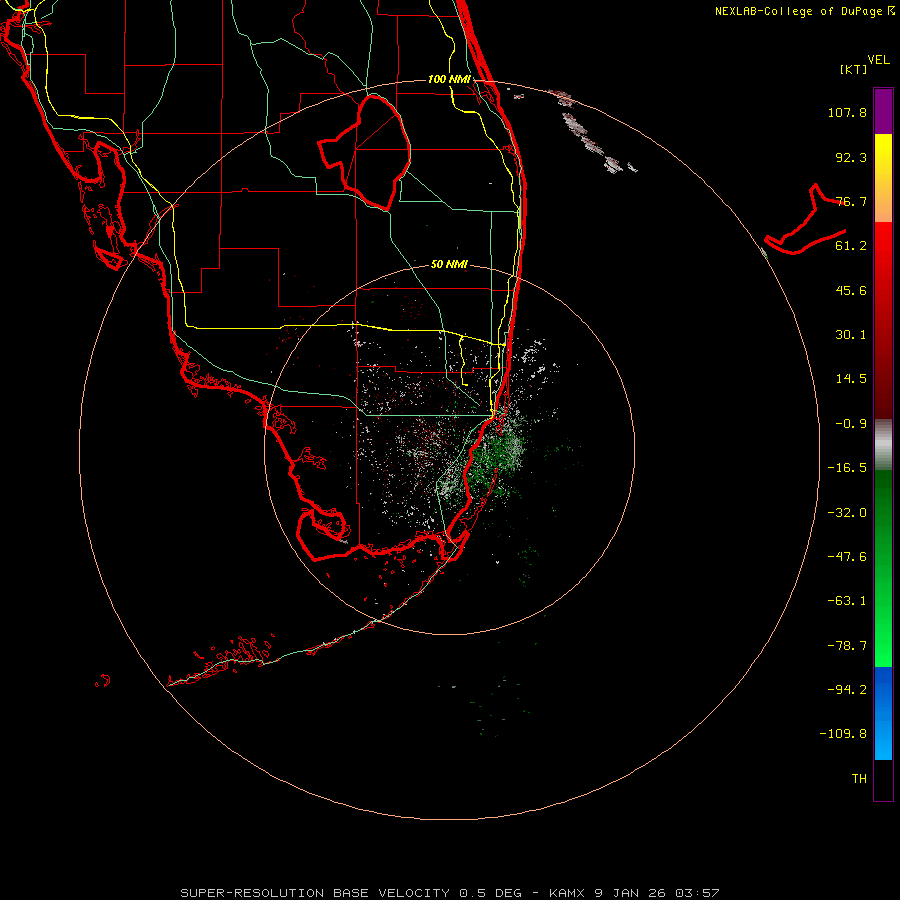Click the [KT] units label
Screen dimensions: 900x900
853,69
